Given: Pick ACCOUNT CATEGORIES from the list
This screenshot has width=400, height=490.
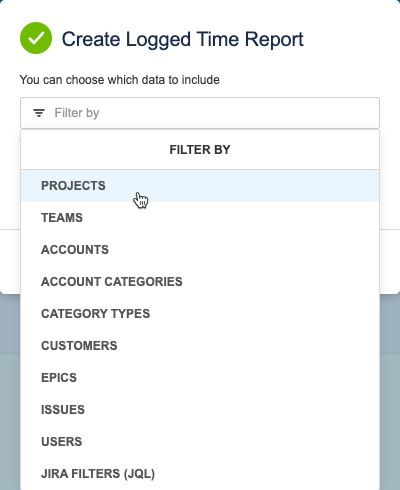Looking at the screenshot, I should [200, 282].
